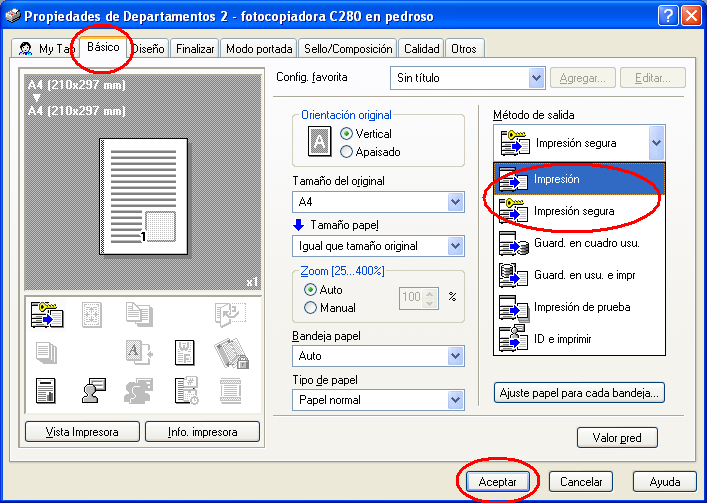Click the greyed page with four arrows icon
The width and height of the screenshot is (707, 503).
[x=92, y=315]
